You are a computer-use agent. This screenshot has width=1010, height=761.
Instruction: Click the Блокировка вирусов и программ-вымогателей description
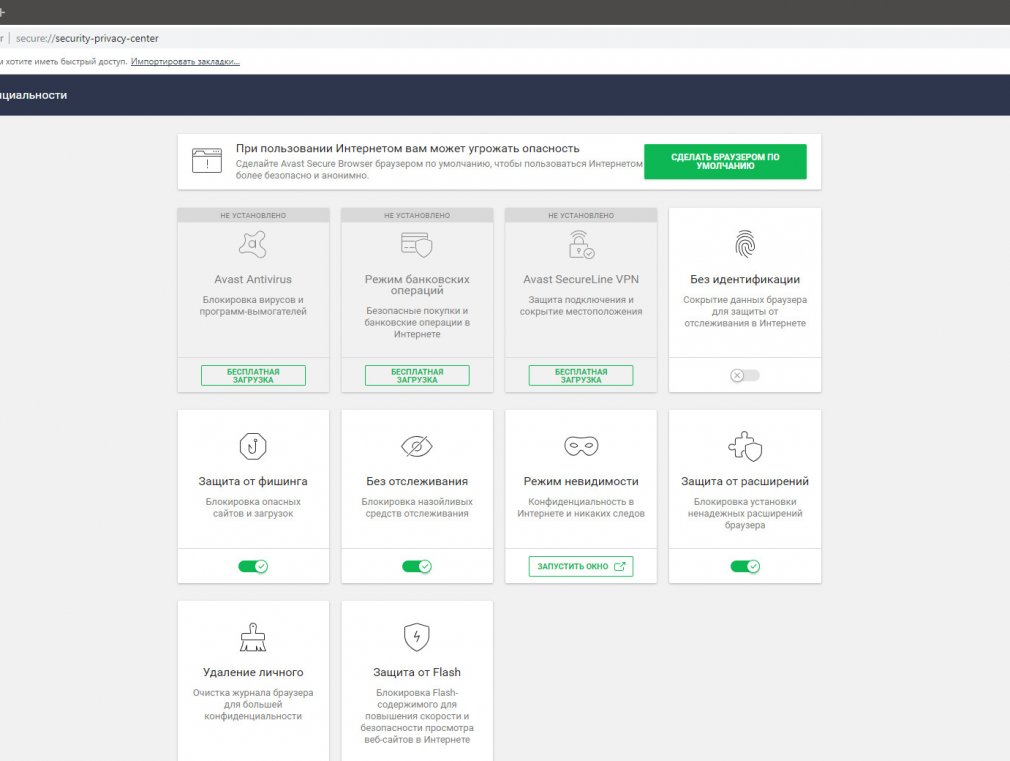252,305
